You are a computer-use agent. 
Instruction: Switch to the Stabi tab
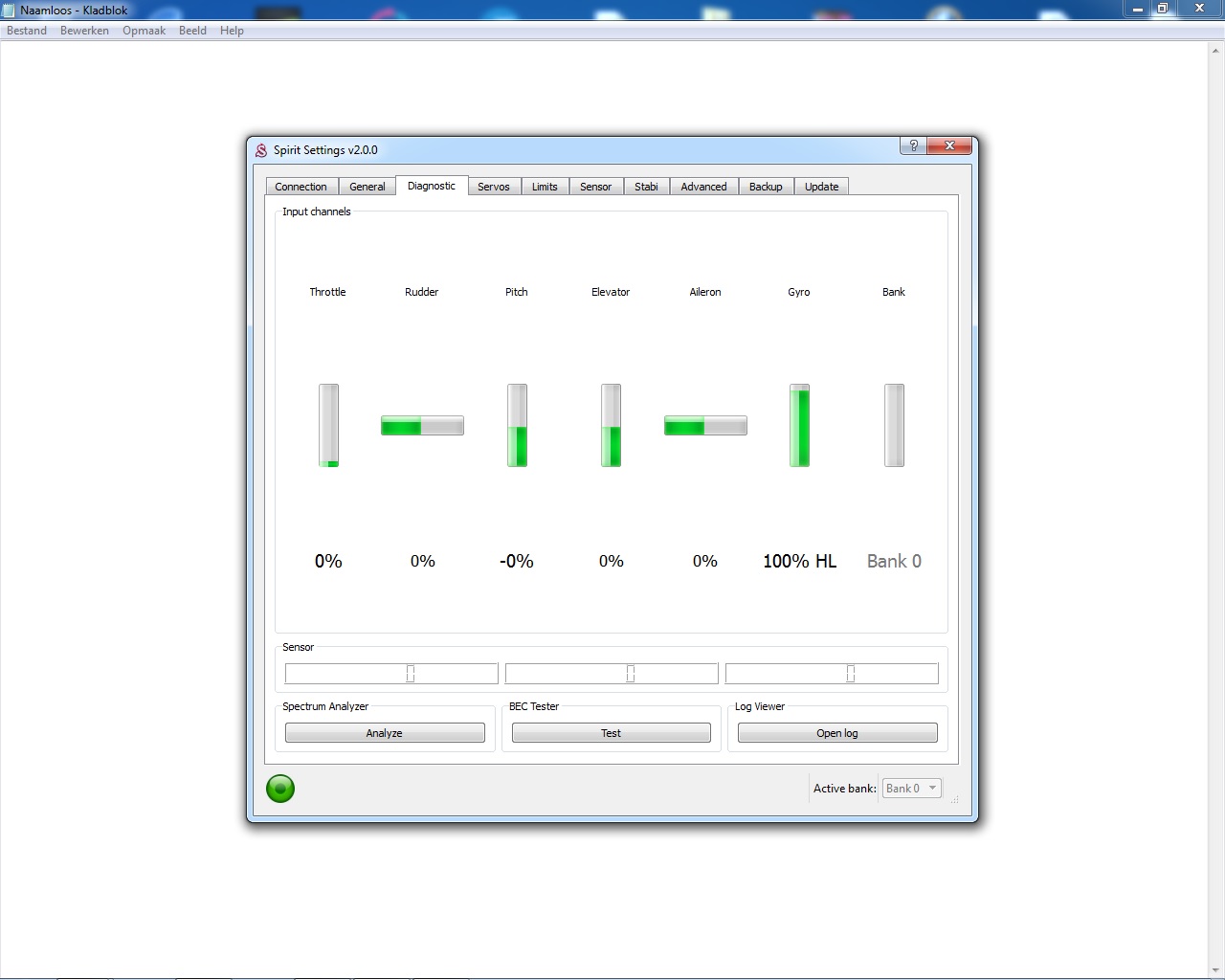[646, 187]
